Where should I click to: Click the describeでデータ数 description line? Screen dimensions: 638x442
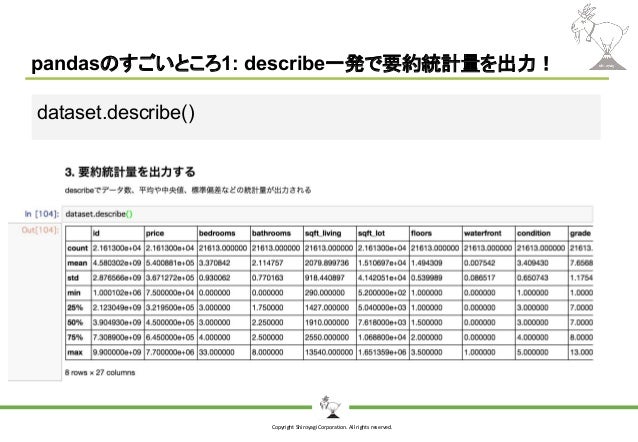tap(188, 190)
